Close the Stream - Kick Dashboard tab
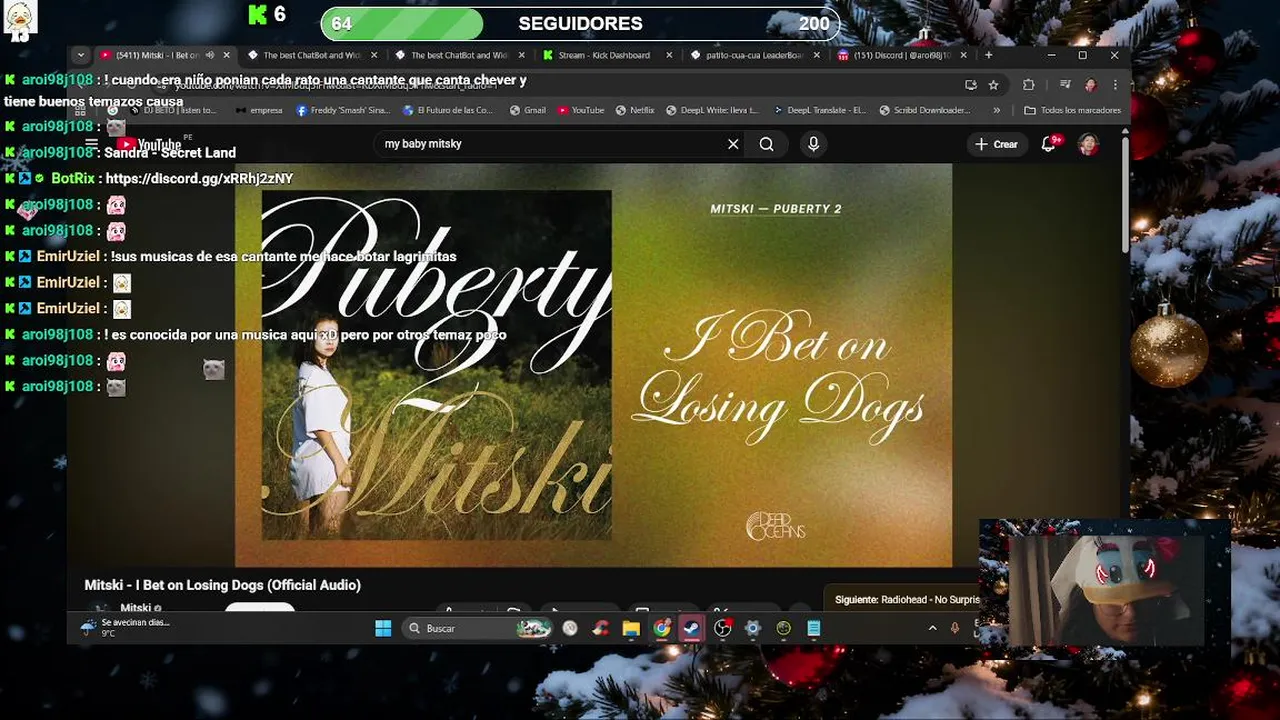This screenshot has width=1280, height=720. click(669, 55)
